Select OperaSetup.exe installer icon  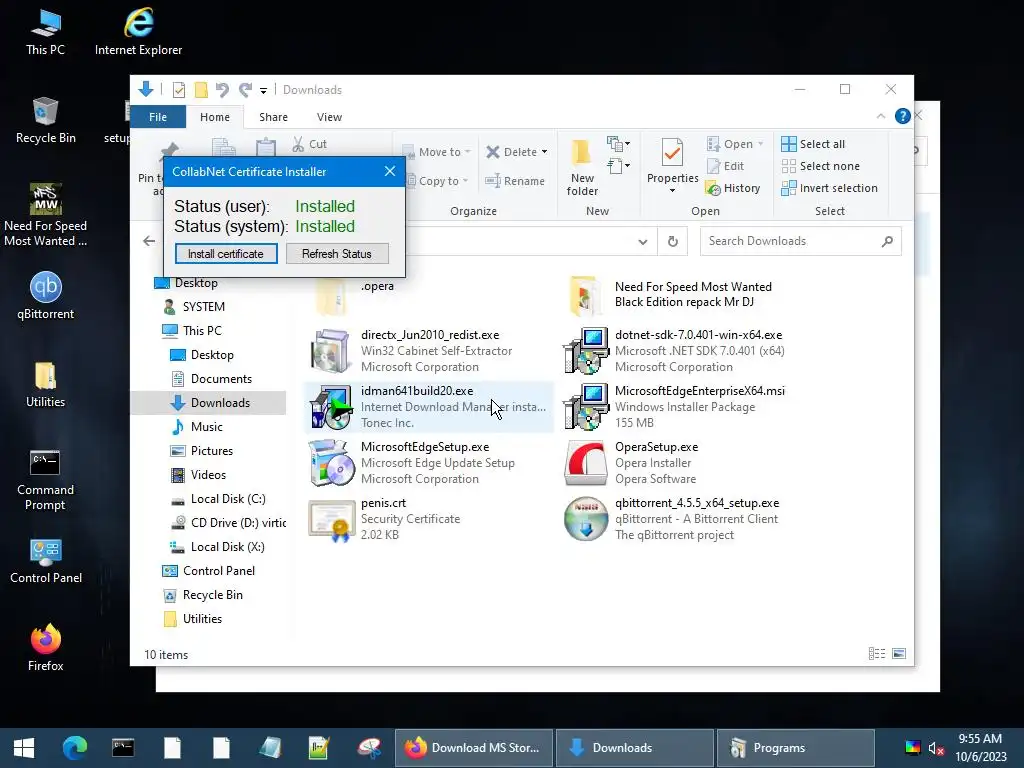point(586,463)
